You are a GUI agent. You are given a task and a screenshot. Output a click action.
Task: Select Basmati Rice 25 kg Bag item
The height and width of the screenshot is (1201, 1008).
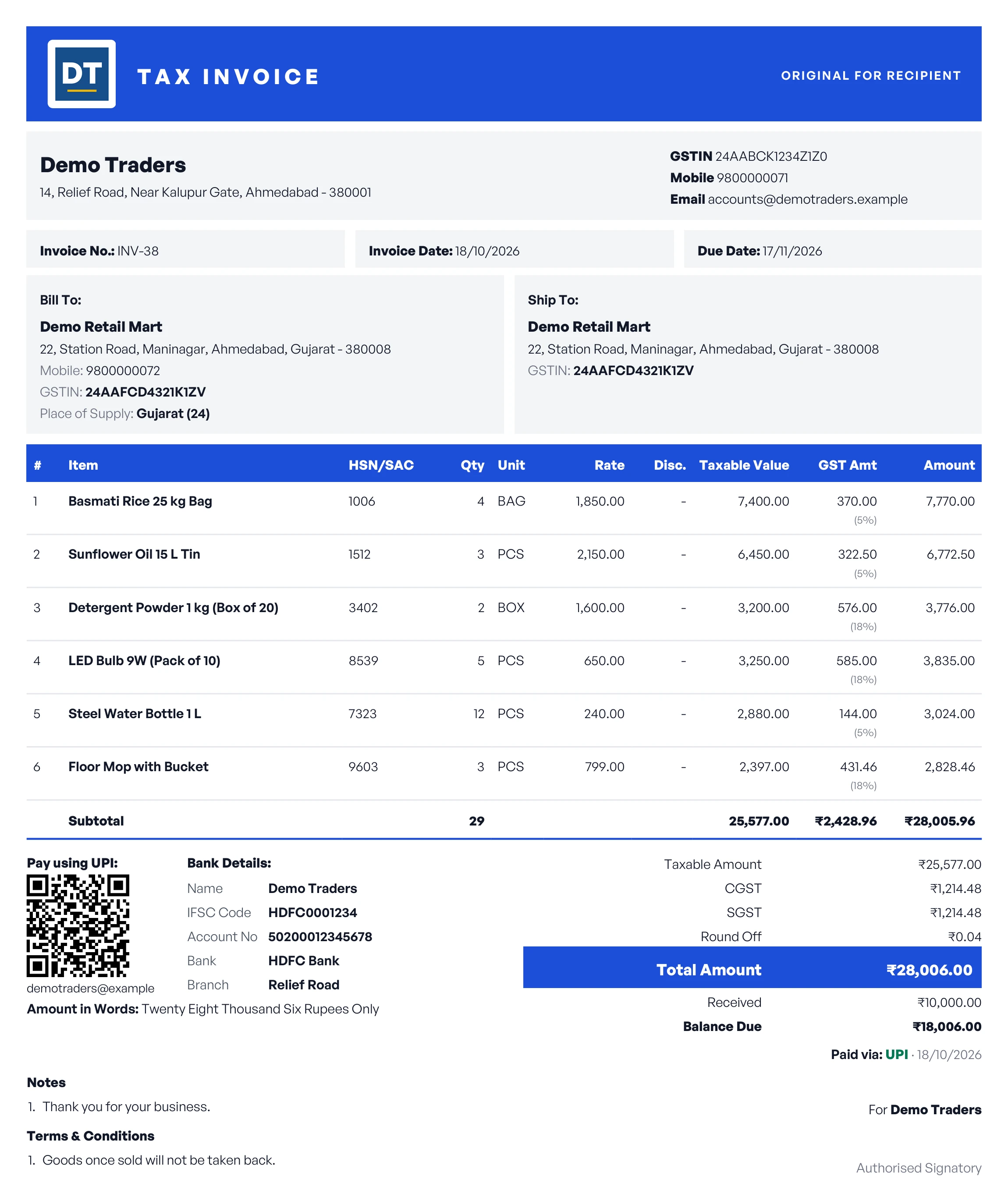pos(140,501)
